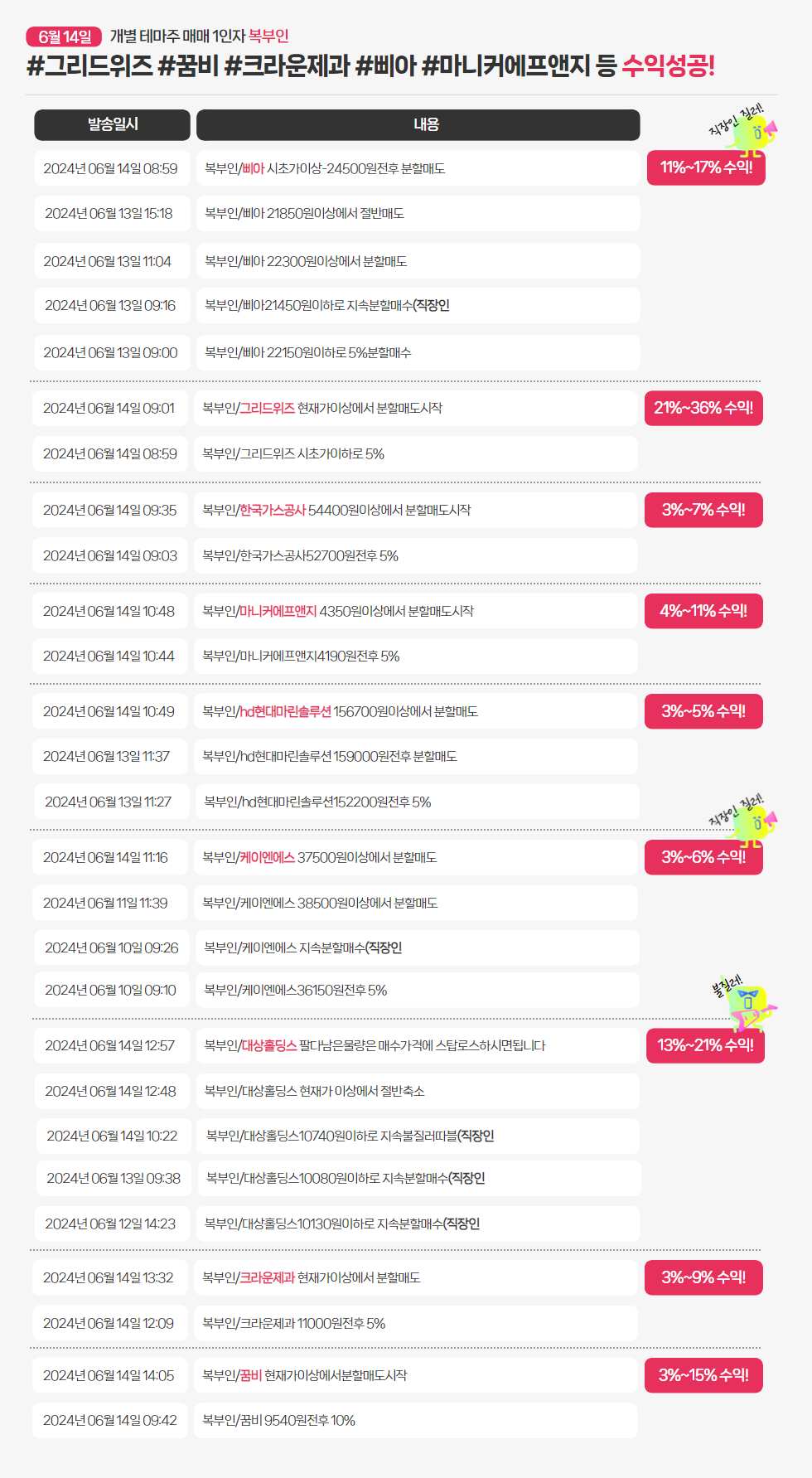Click the red 한국가스공사 stock name
Image resolution: width=812 pixels, height=1478 pixels.
coord(273,511)
